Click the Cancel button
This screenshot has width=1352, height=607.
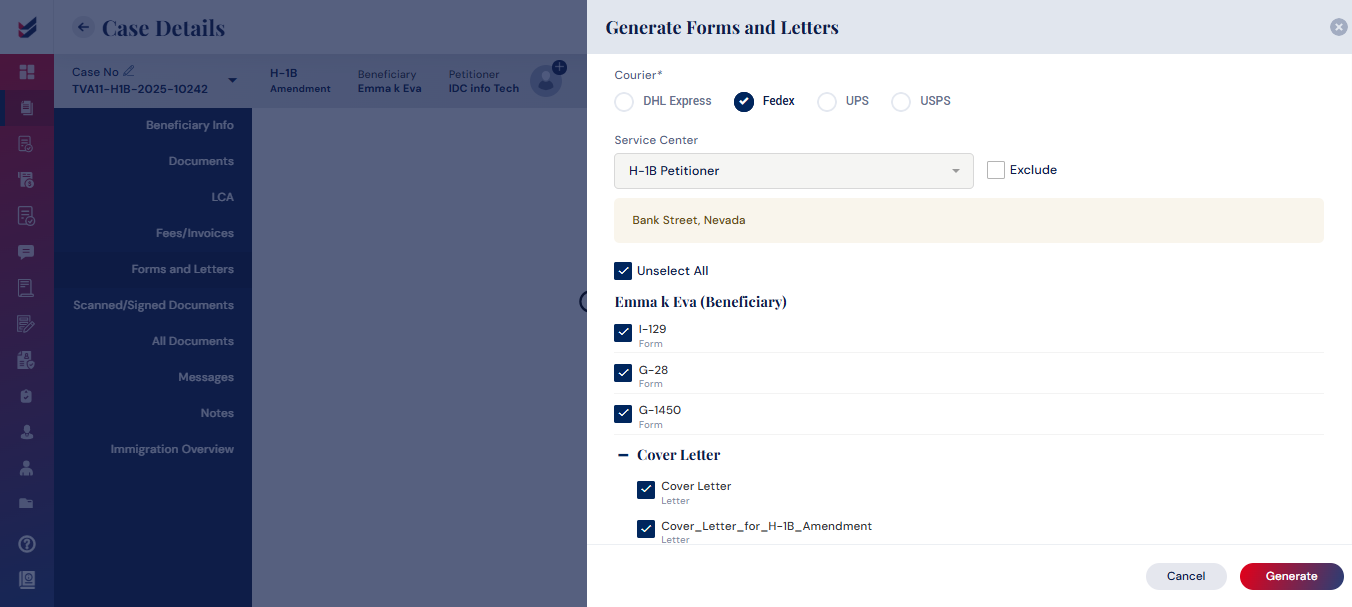click(x=1186, y=576)
